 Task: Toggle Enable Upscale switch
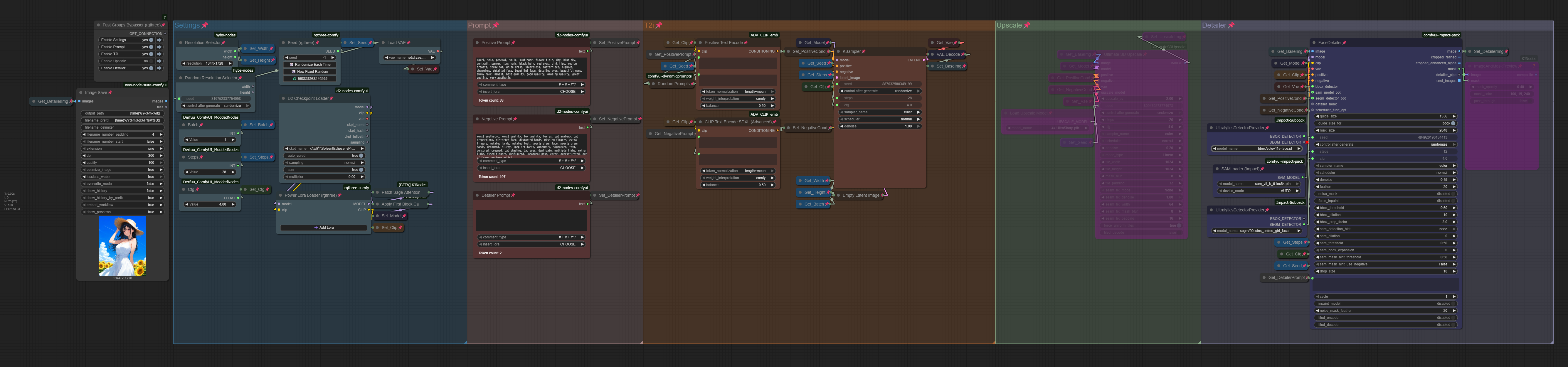151,61
